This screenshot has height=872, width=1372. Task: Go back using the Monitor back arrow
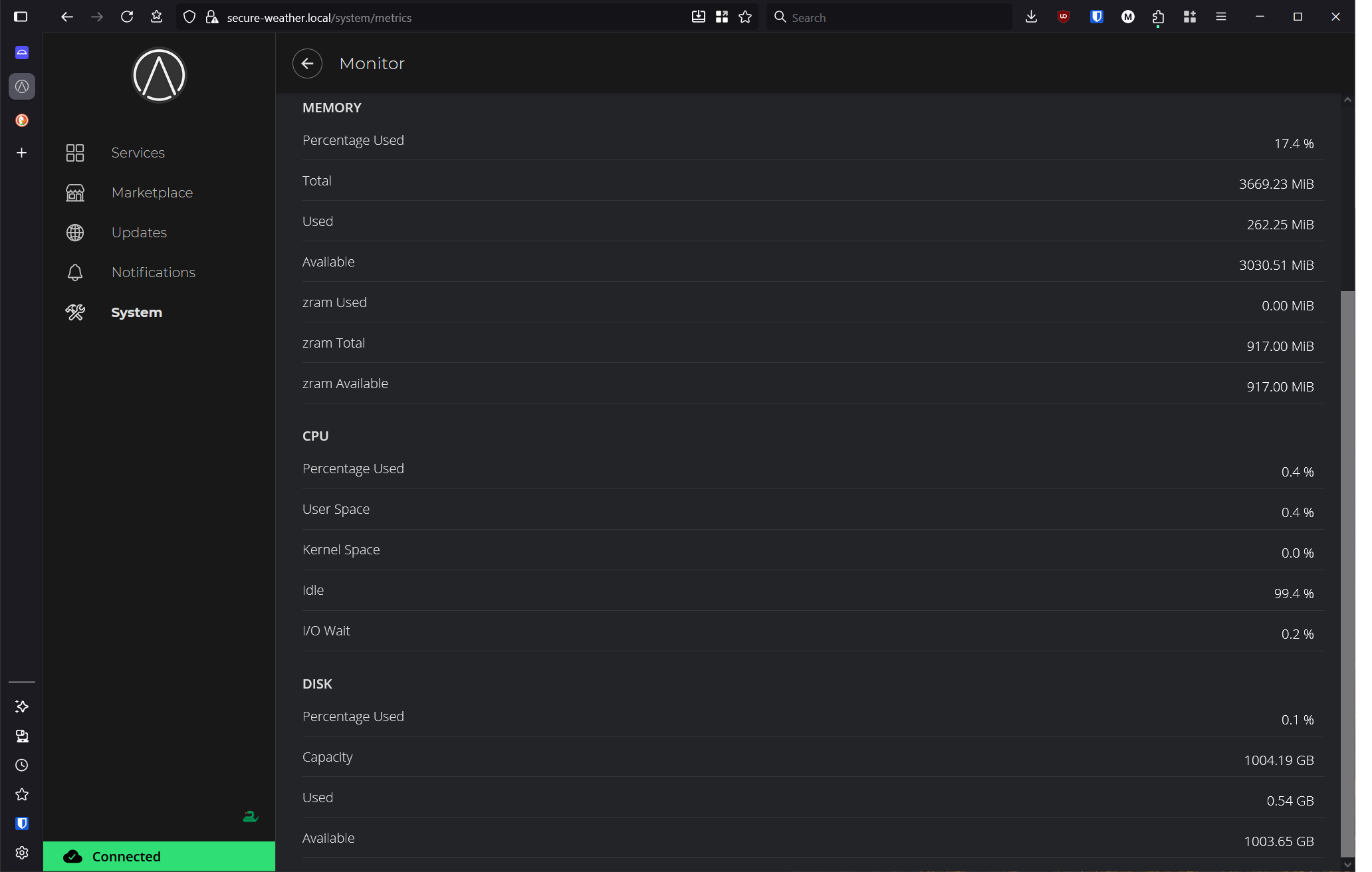[307, 64]
